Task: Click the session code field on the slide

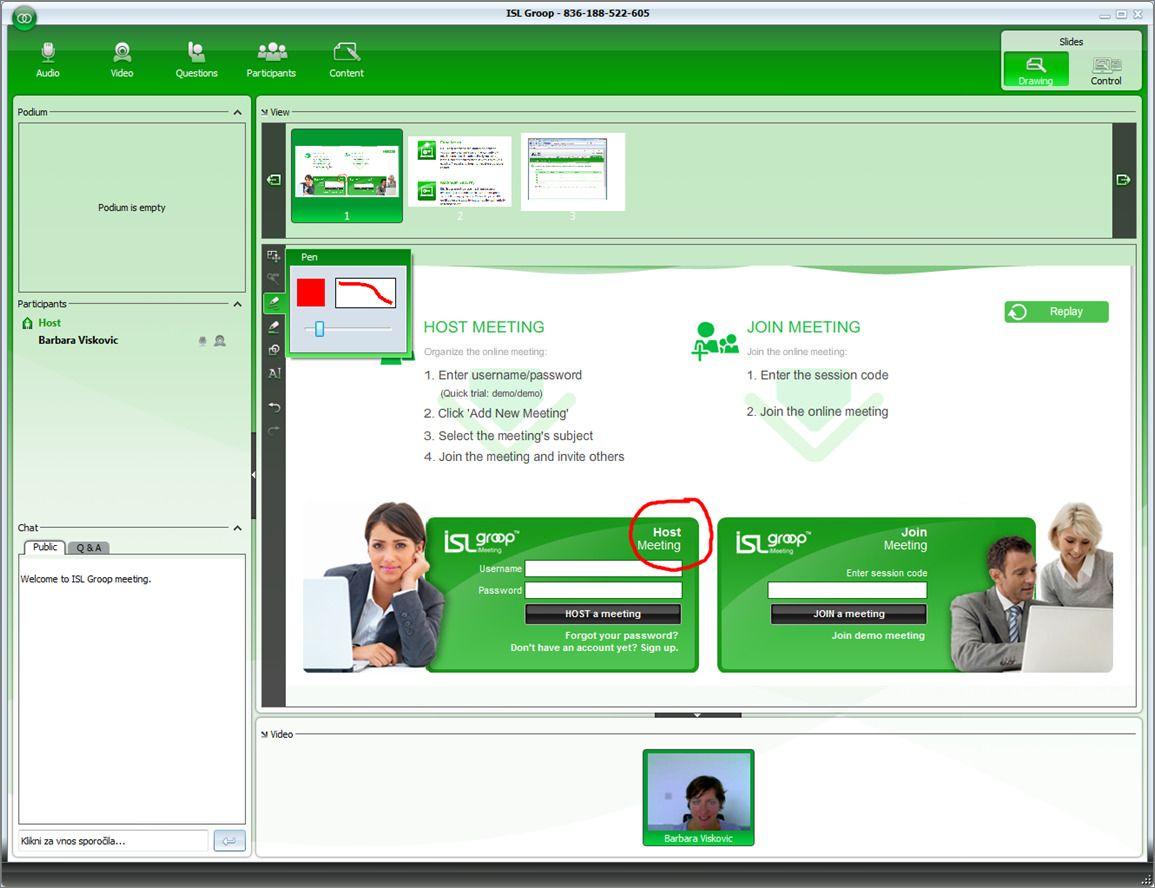Action: pyautogui.click(x=847, y=591)
